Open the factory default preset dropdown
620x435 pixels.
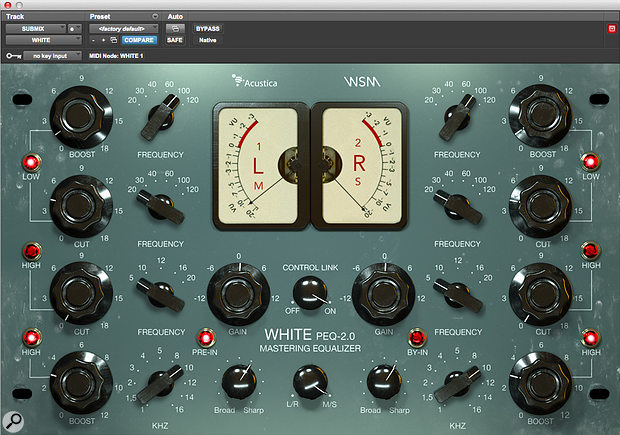pos(123,28)
